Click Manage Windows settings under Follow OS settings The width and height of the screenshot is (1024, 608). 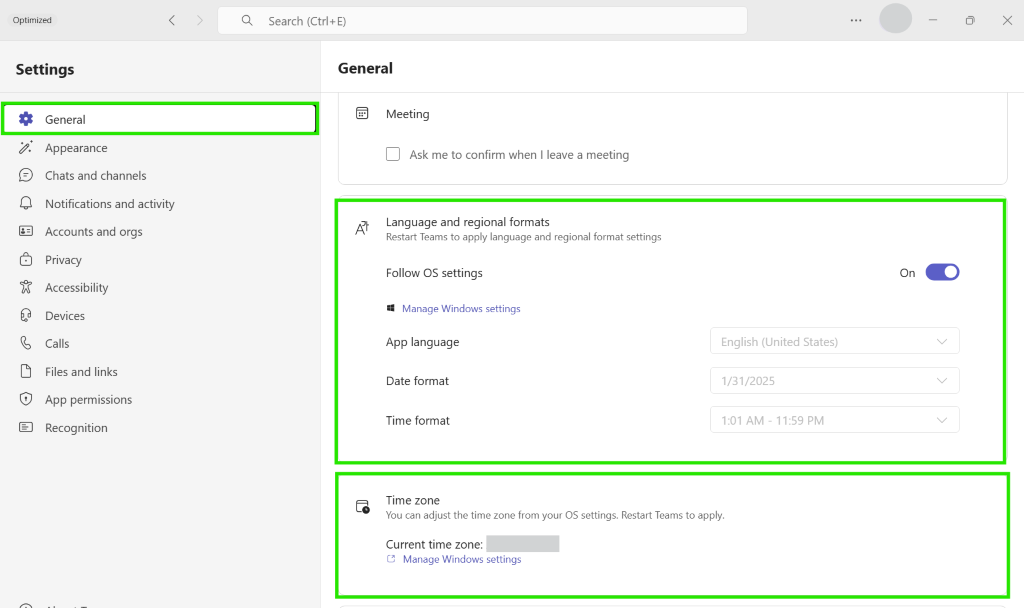[x=461, y=308]
